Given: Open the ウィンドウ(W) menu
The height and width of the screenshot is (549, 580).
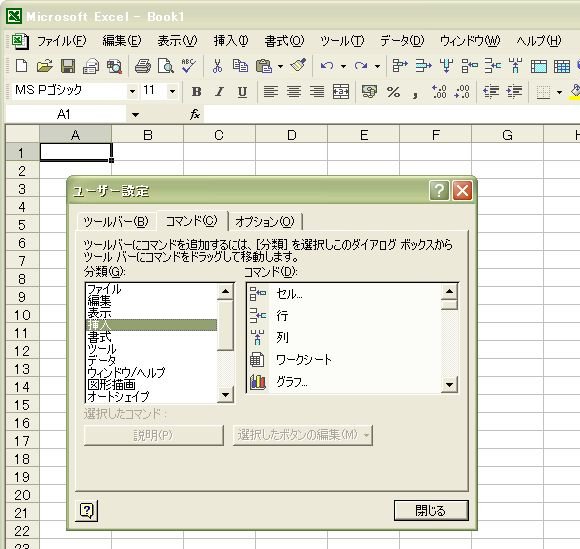Looking at the screenshot, I should (470, 41).
